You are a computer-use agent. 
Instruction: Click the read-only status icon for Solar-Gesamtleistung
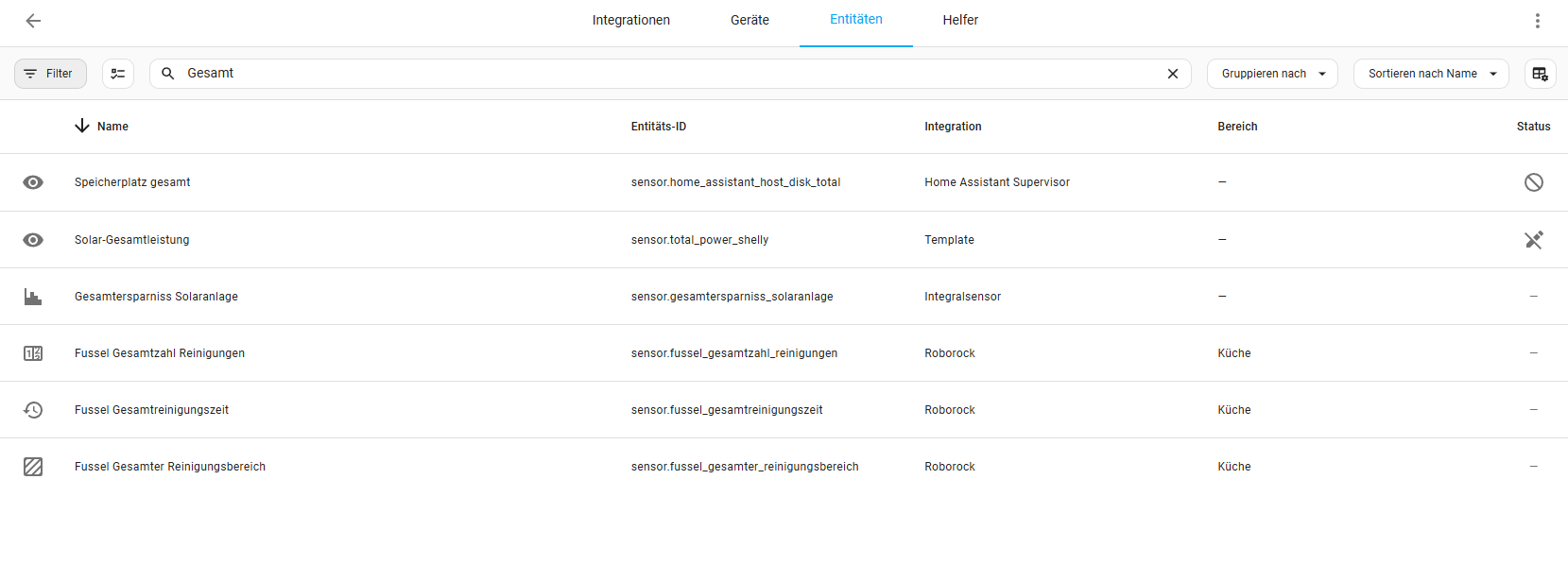[1533, 240]
